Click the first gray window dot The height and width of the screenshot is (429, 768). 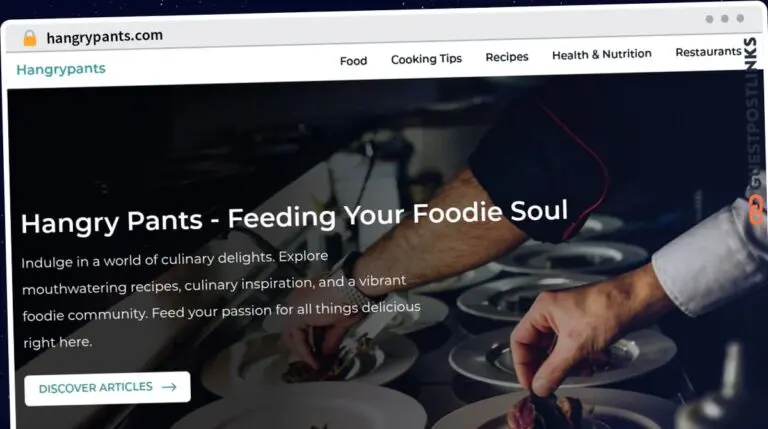(709, 19)
